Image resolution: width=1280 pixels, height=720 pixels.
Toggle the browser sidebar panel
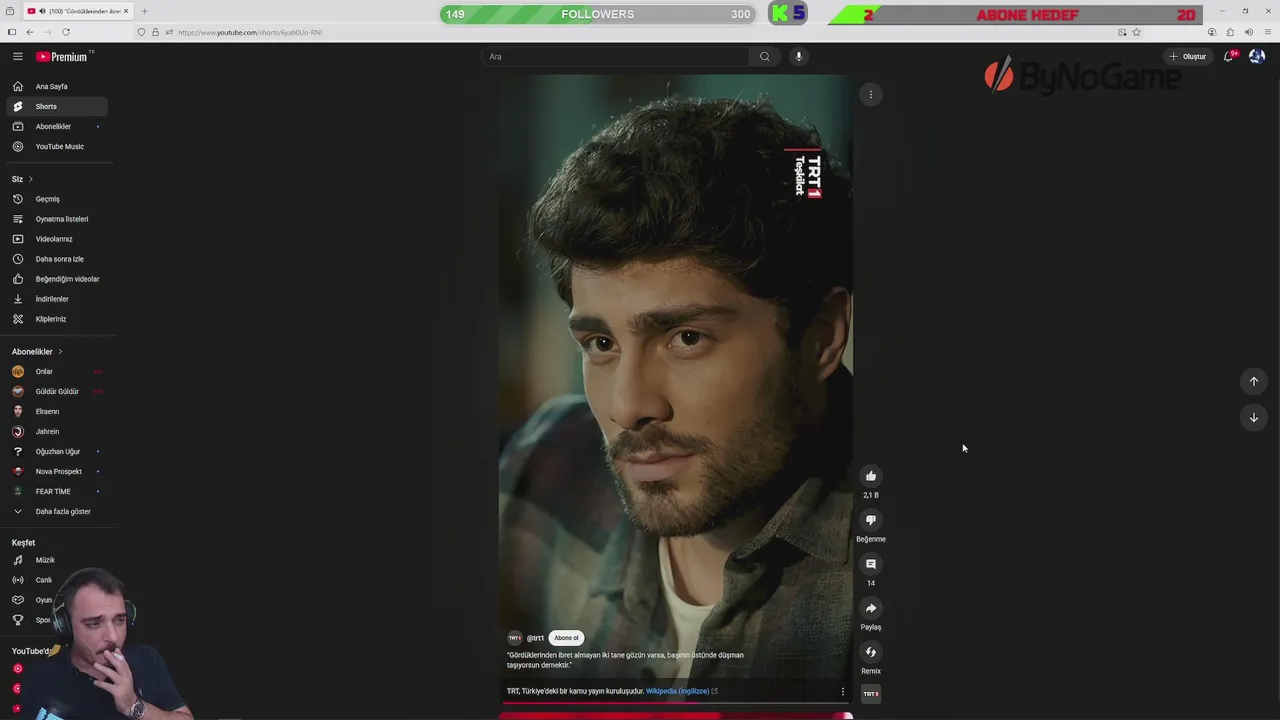point(11,32)
